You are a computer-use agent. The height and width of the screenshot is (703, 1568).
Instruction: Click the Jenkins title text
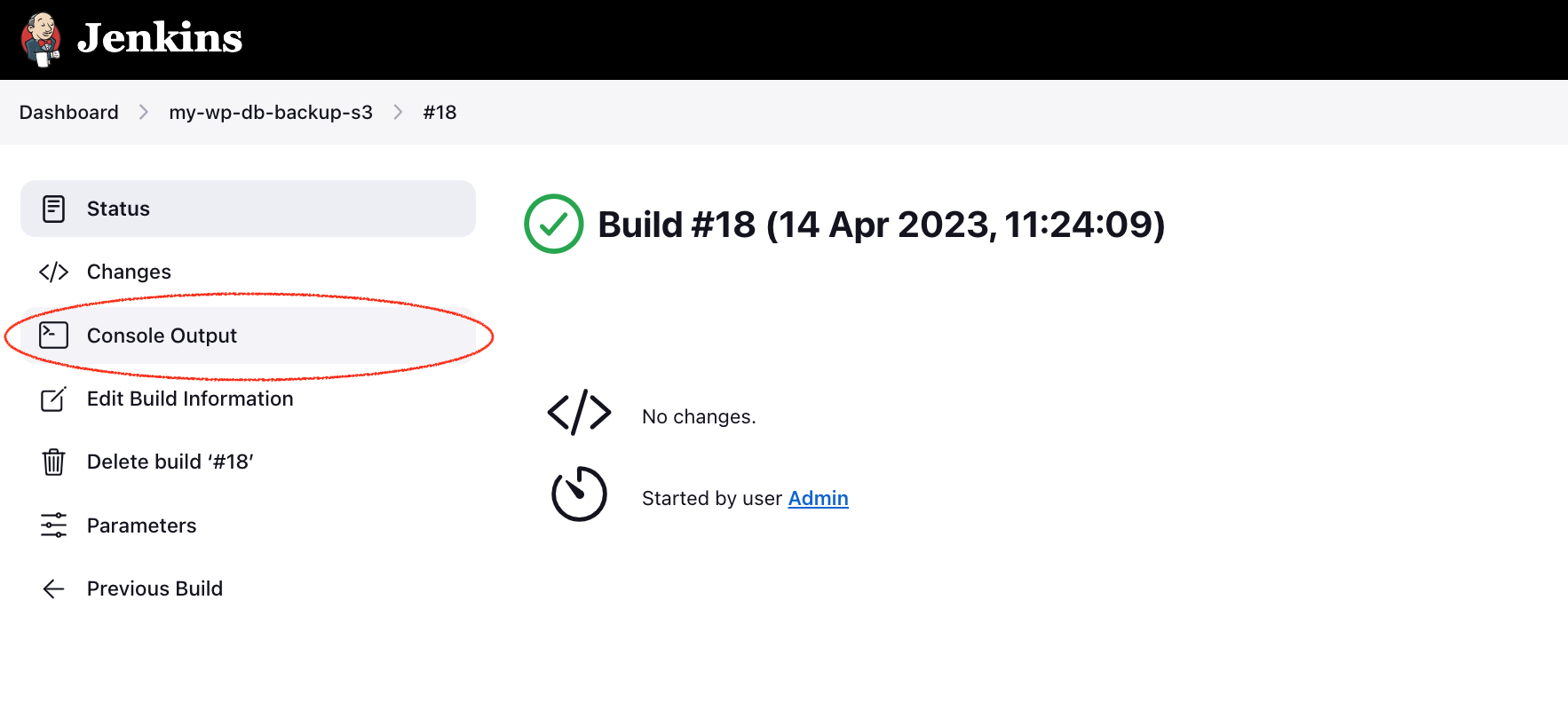tap(160, 38)
